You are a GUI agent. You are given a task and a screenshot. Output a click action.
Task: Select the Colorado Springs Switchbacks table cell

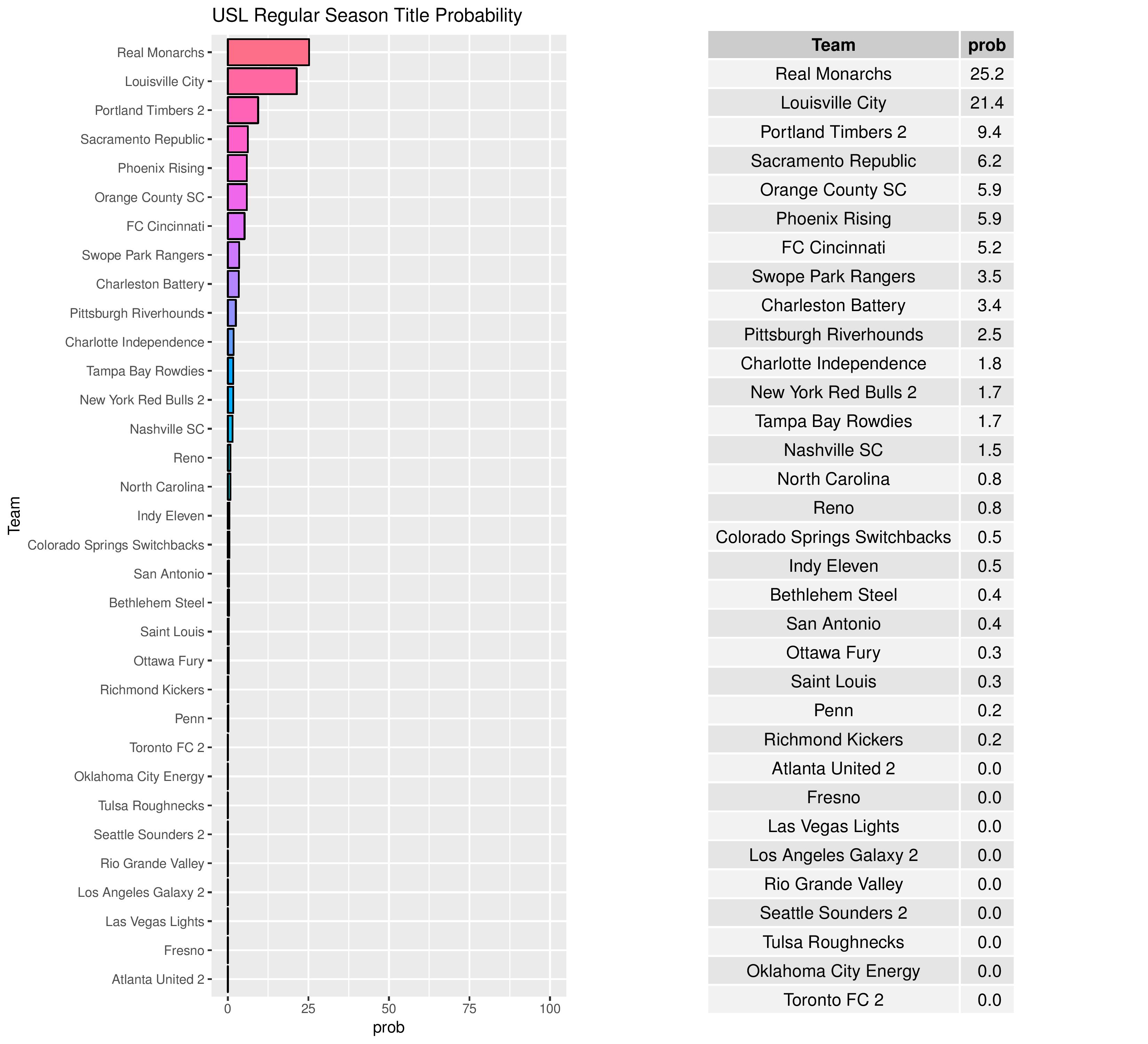833,537
